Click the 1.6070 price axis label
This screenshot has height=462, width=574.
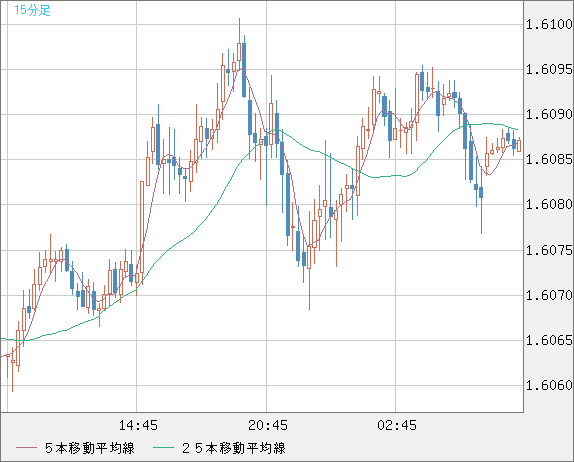(x=549, y=295)
